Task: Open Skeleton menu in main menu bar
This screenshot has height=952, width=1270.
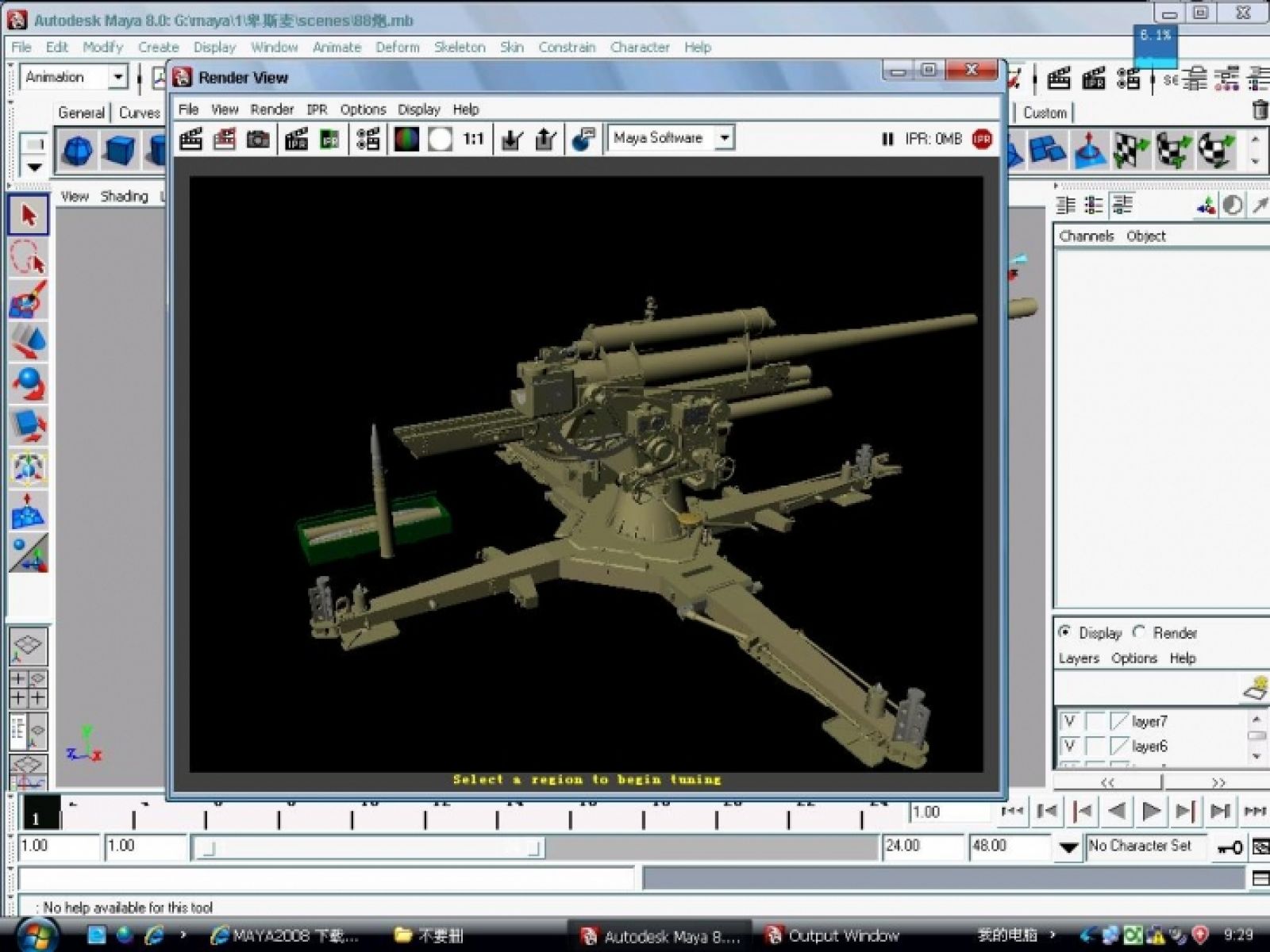Action: tap(460, 47)
